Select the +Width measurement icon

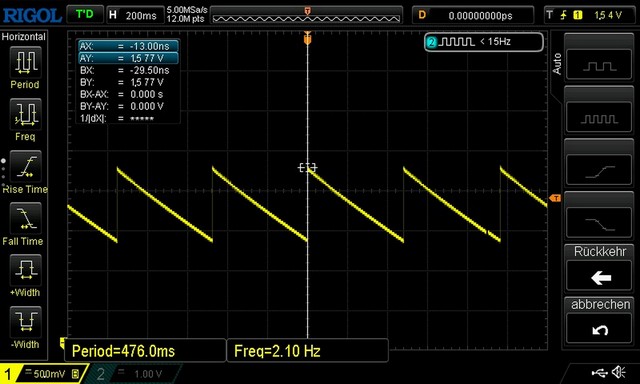pos(25,270)
